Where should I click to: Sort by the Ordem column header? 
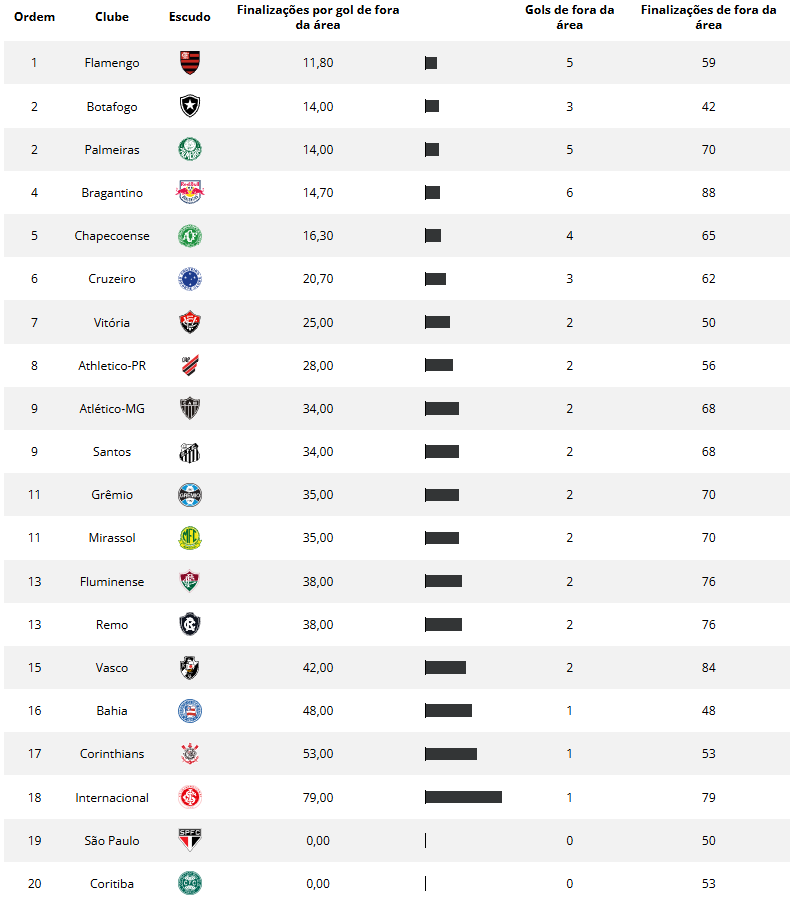tap(34, 17)
